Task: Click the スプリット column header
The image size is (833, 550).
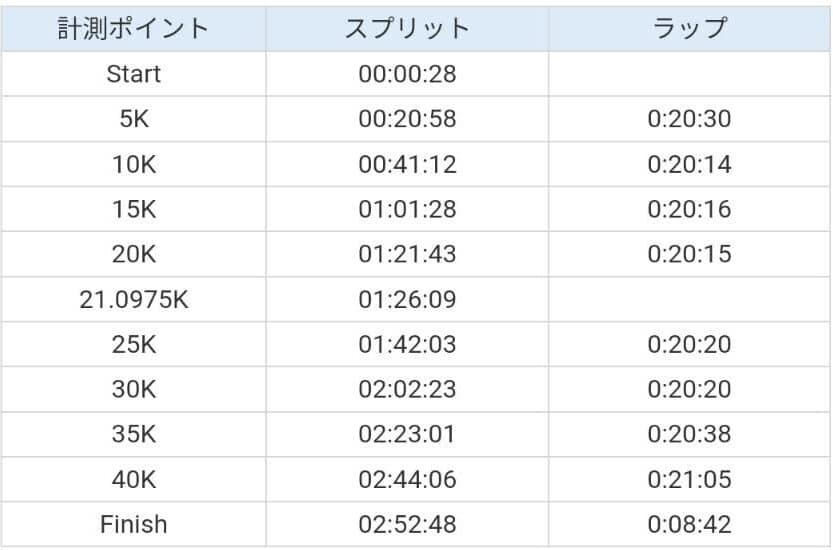Action: pos(407,28)
